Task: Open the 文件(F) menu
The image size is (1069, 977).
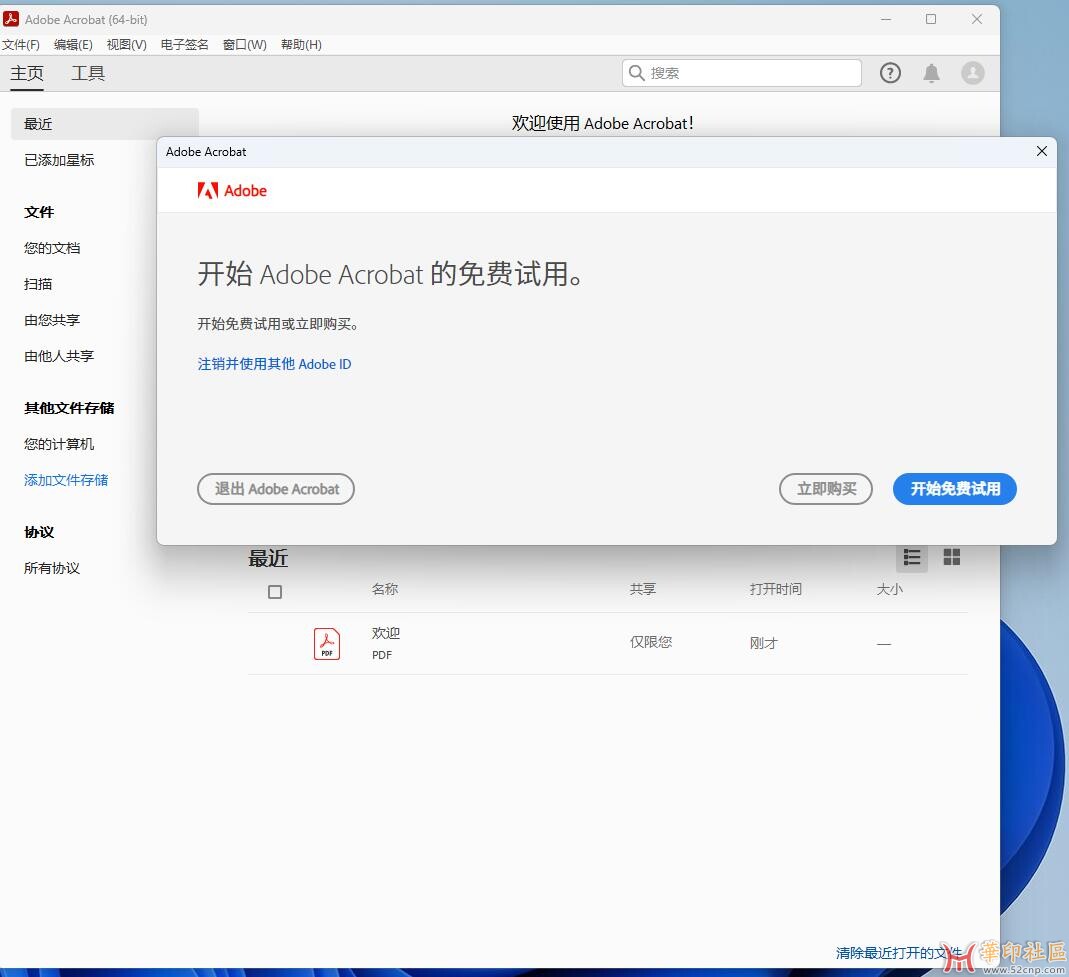Action: click(x=21, y=45)
